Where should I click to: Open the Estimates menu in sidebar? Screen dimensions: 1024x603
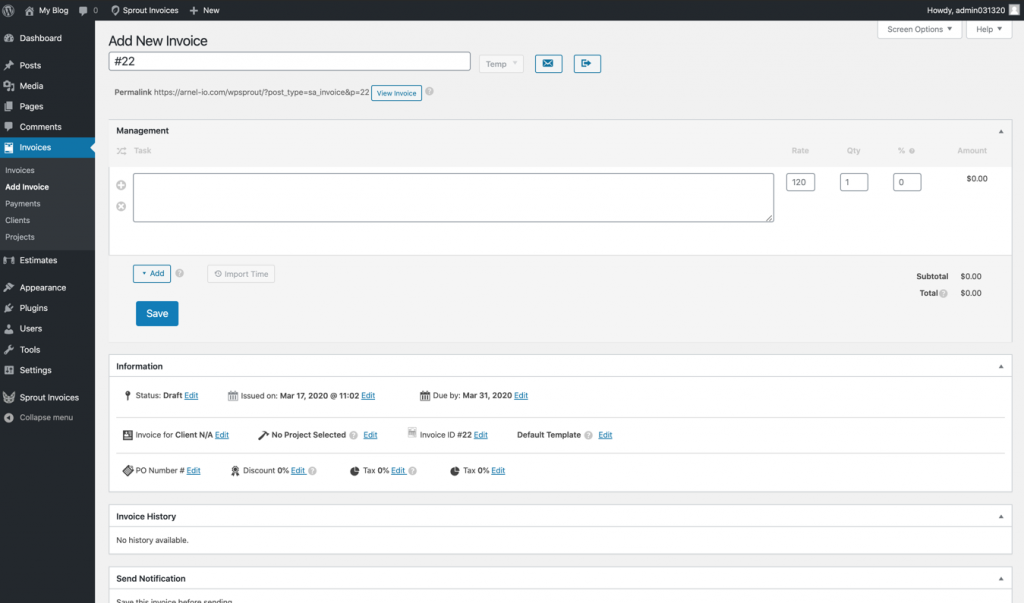(x=38, y=260)
